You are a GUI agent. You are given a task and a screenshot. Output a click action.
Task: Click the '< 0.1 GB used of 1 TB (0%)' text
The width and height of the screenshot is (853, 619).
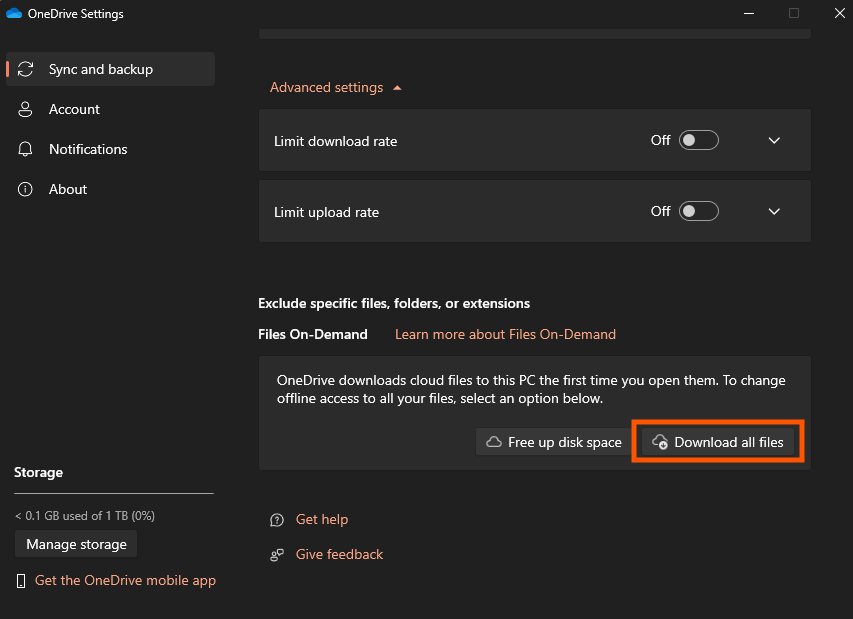[85, 516]
